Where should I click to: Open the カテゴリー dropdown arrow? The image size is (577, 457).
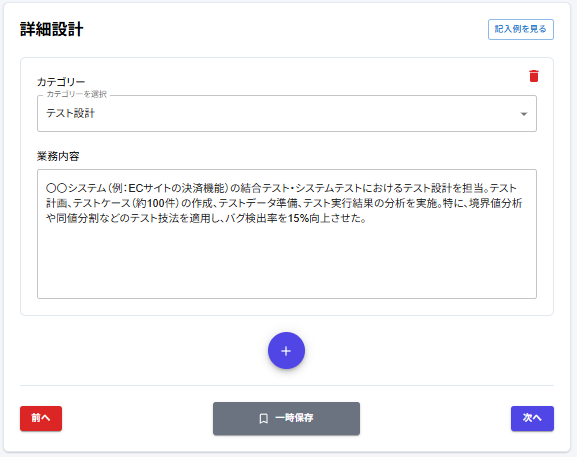click(524, 114)
